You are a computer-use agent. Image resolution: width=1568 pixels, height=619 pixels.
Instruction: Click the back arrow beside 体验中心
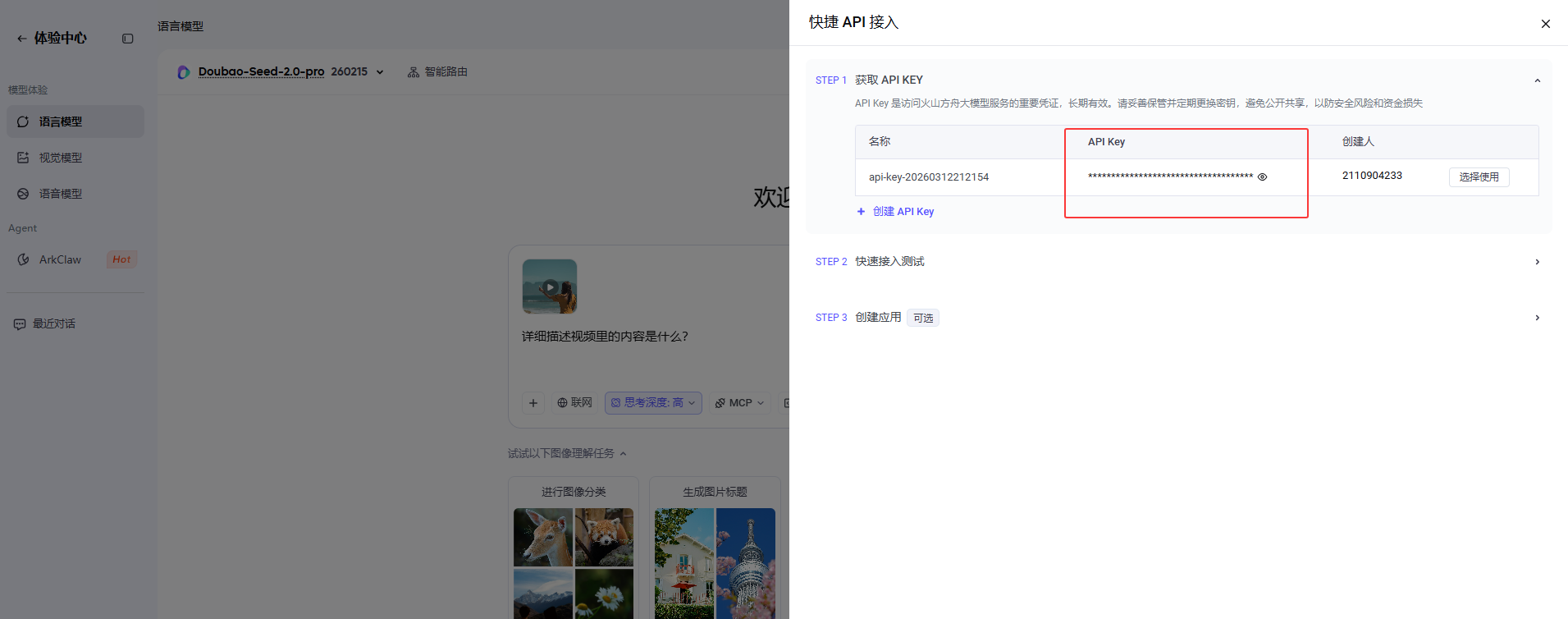tap(21, 39)
